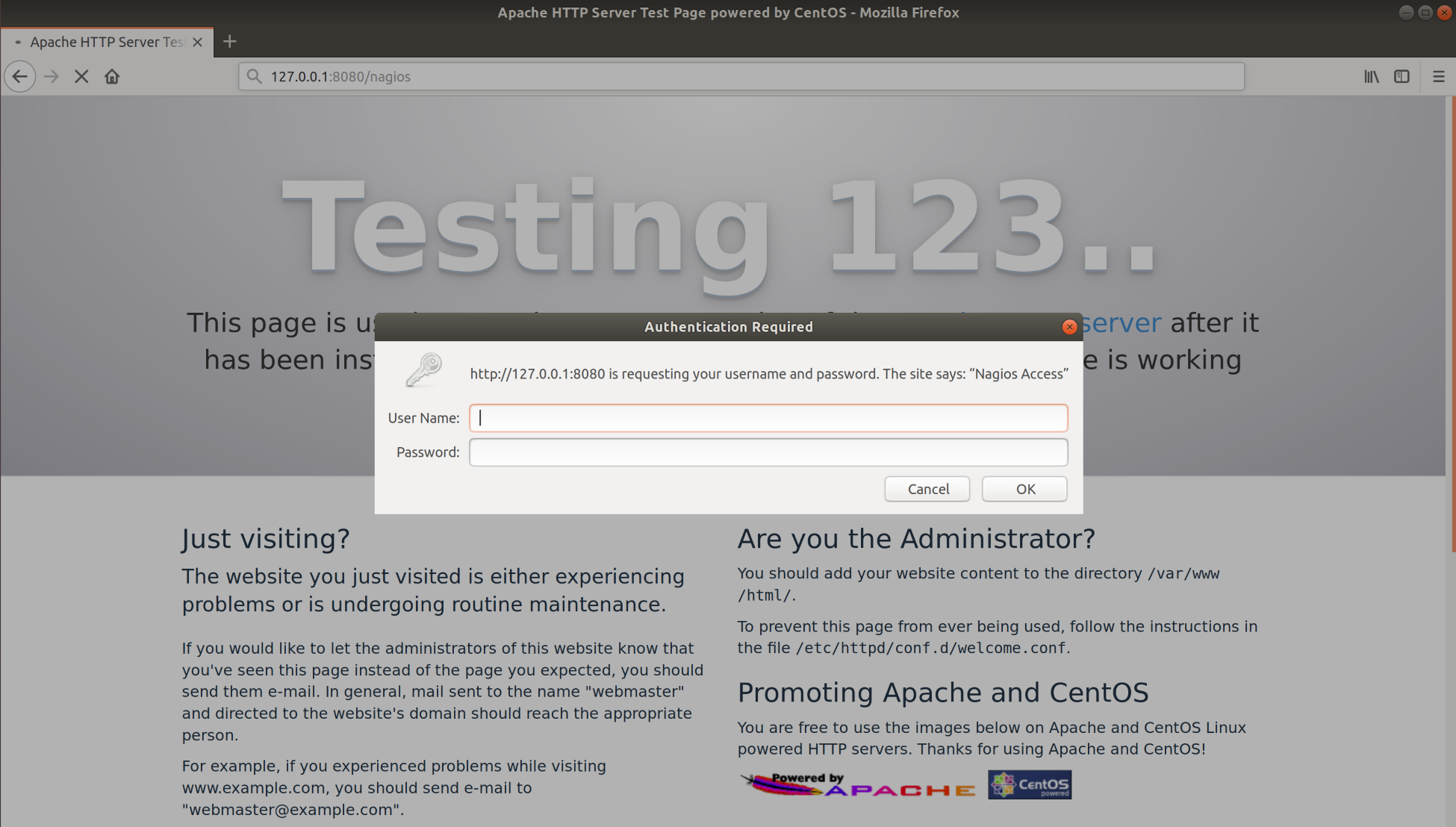Open a new tab with plus icon
This screenshot has height=827, width=1456.
pos(230,42)
